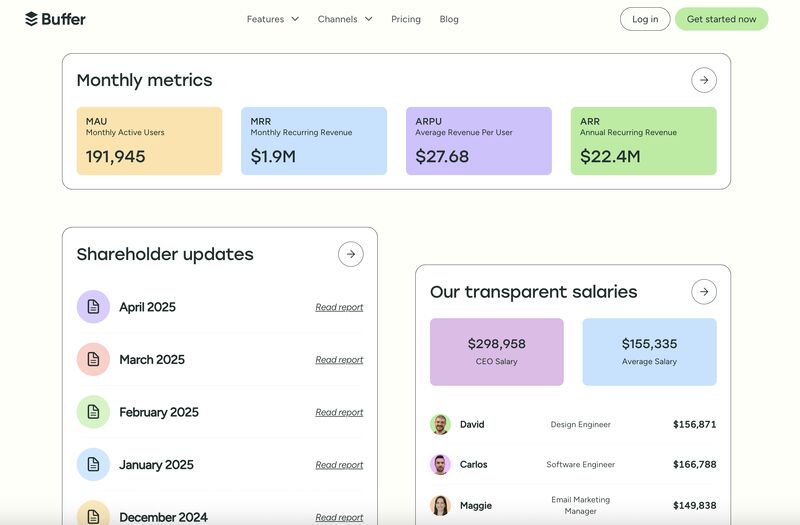800x525 pixels.
Task: Read the March 2025 report
Action: [x=339, y=360]
